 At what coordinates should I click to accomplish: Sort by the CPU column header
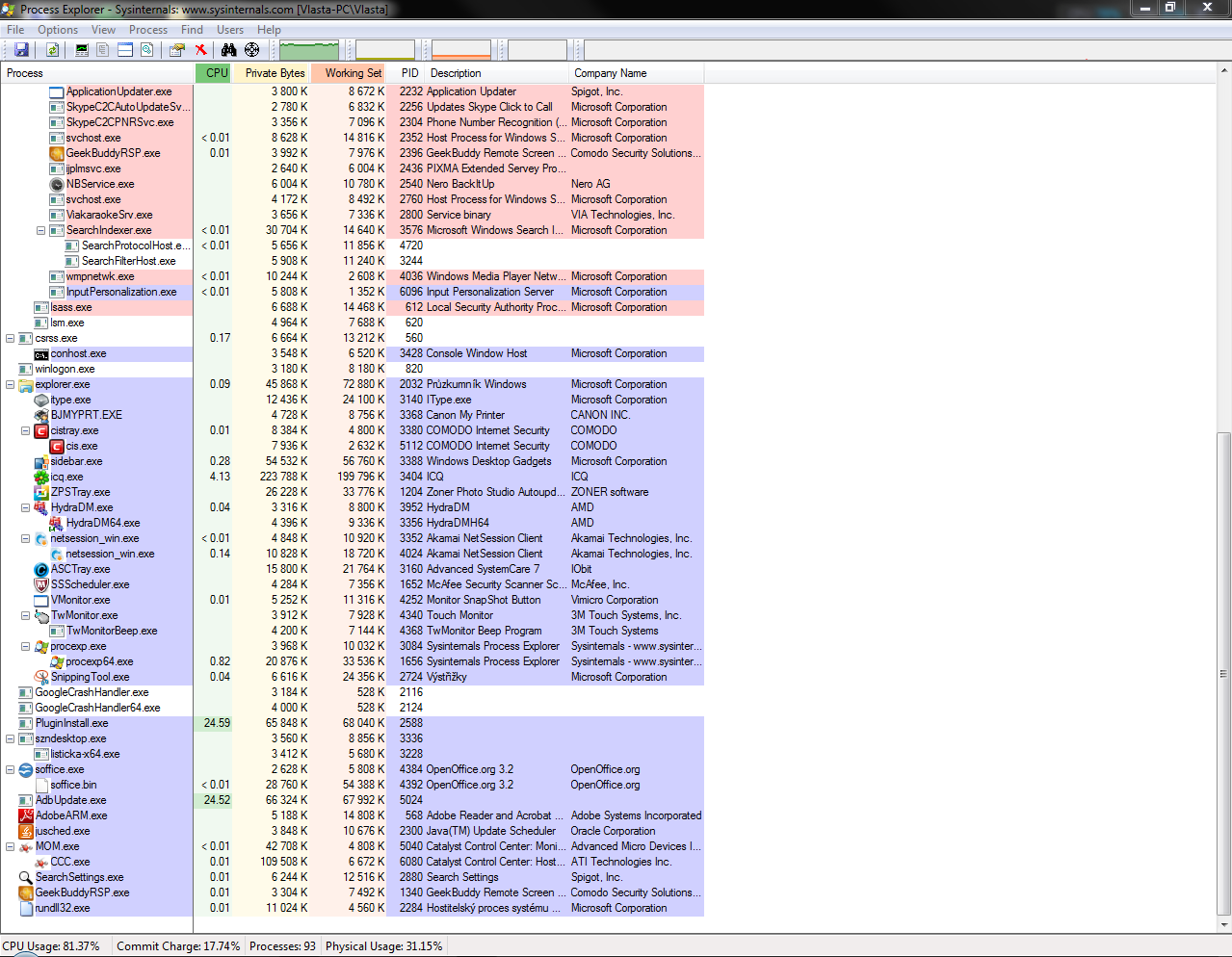pos(217,73)
